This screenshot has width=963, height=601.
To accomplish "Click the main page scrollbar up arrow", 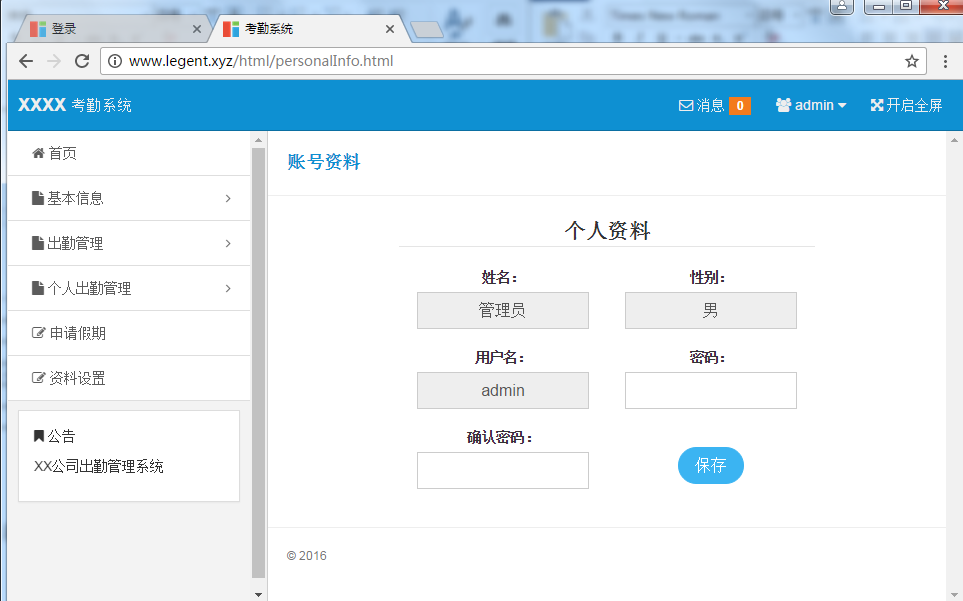I will pos(954,140).
